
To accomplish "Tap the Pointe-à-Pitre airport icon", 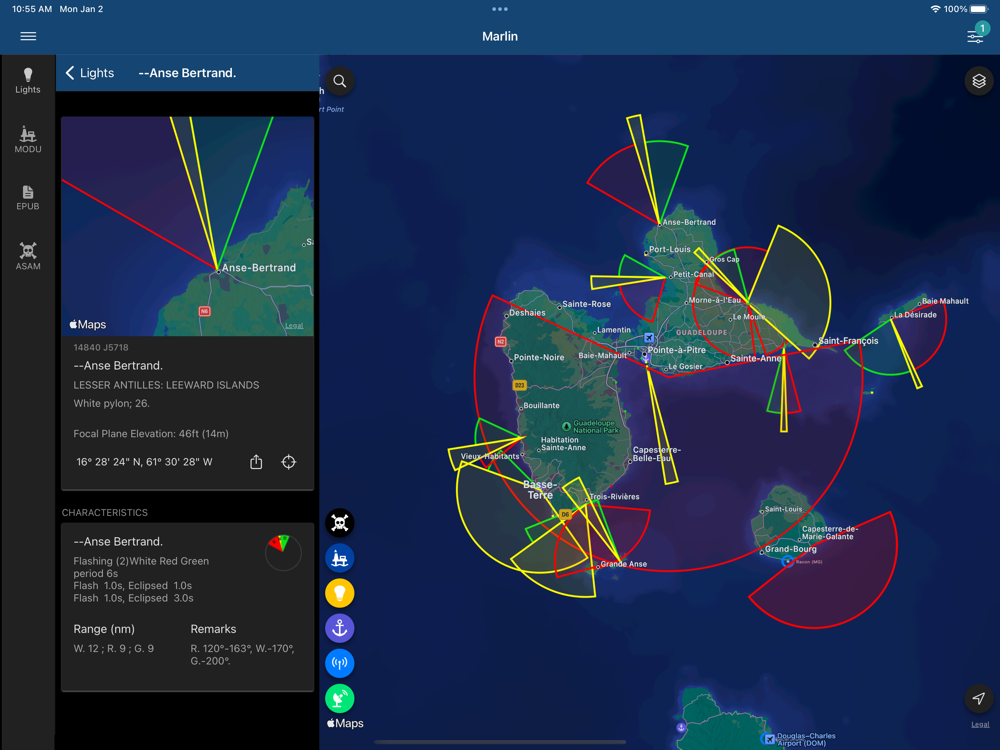I will [x=649, y=337].
